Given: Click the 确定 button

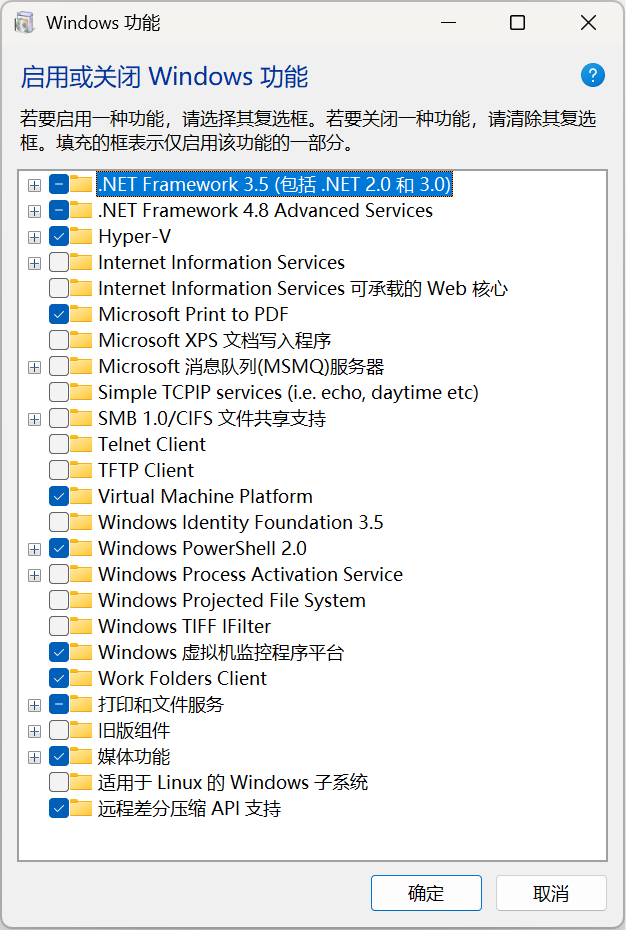Looking at the screenshot, I should pyautogui.click(x=426, y=893).
